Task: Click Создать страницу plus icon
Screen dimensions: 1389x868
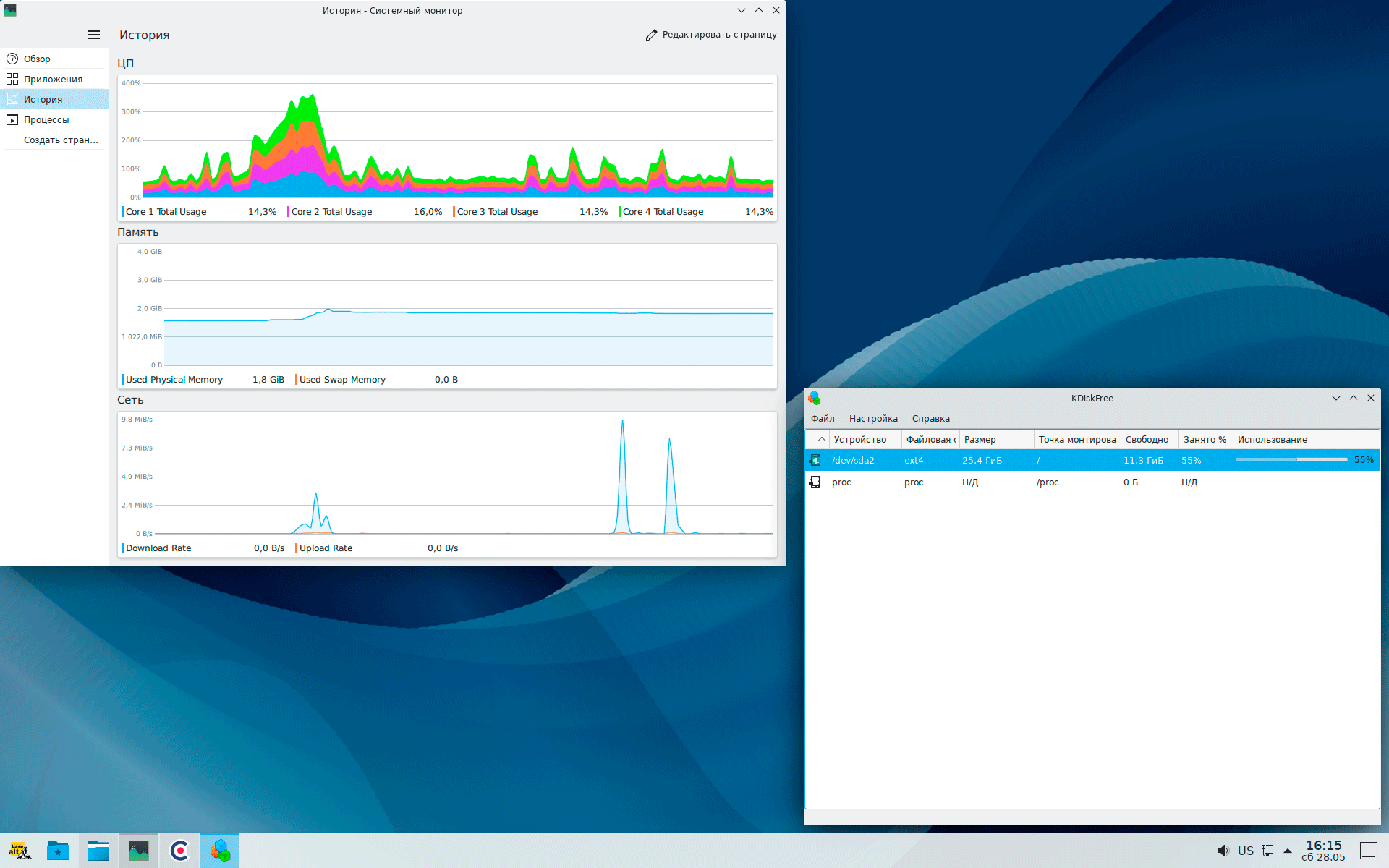Action: [12, 140]
